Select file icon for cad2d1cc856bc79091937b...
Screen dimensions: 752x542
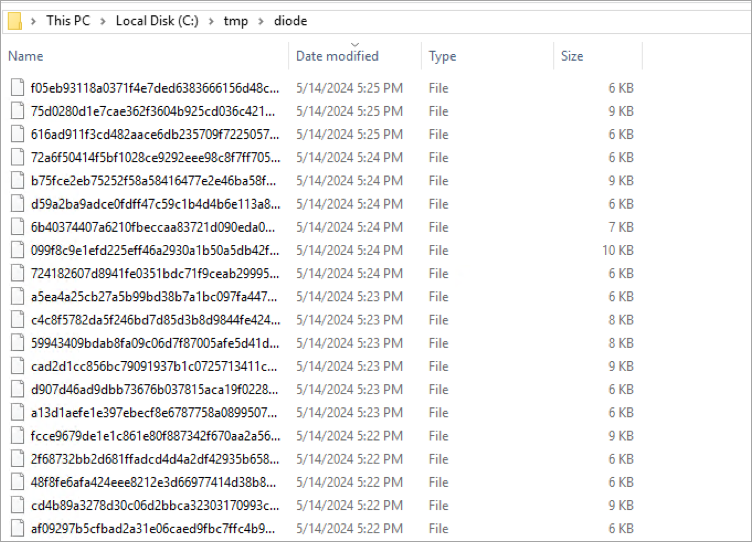click(18, 366)
